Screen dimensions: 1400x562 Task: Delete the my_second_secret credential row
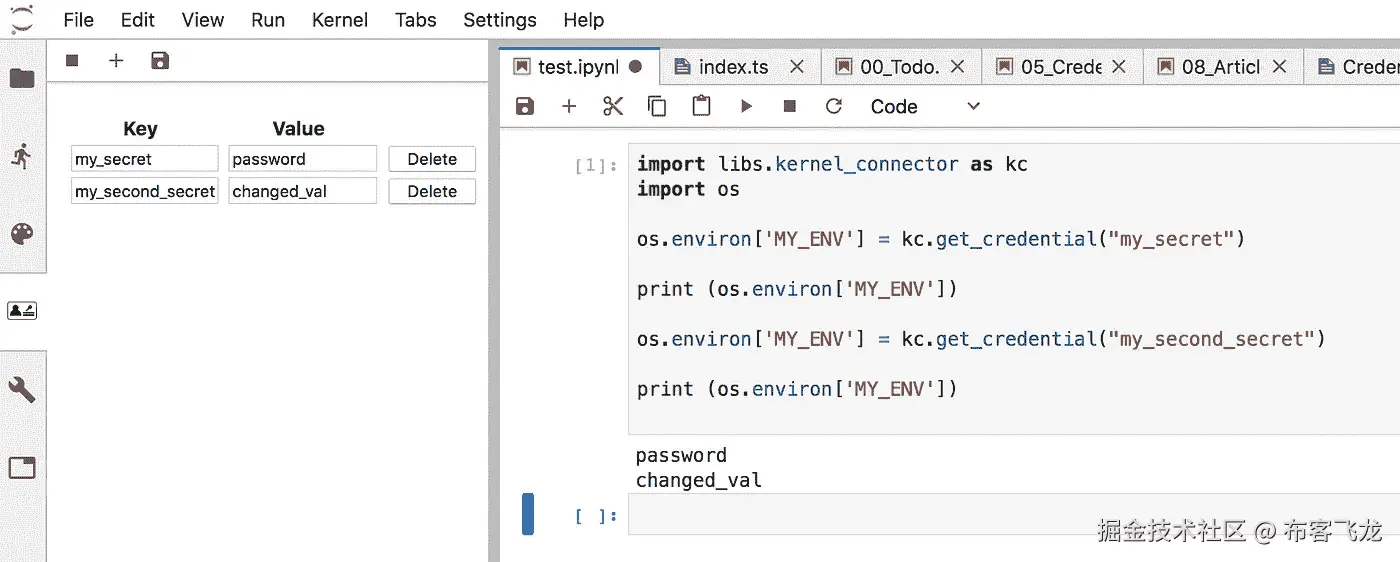[432, 191]
